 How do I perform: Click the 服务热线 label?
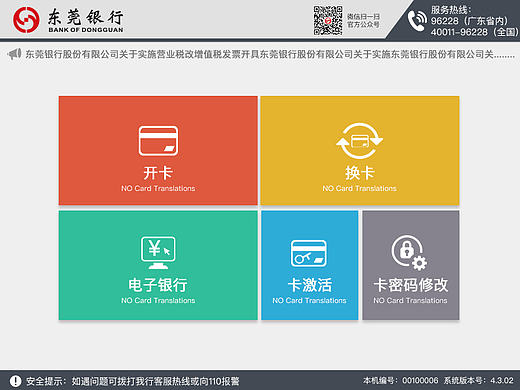click(x=451, y=10)
